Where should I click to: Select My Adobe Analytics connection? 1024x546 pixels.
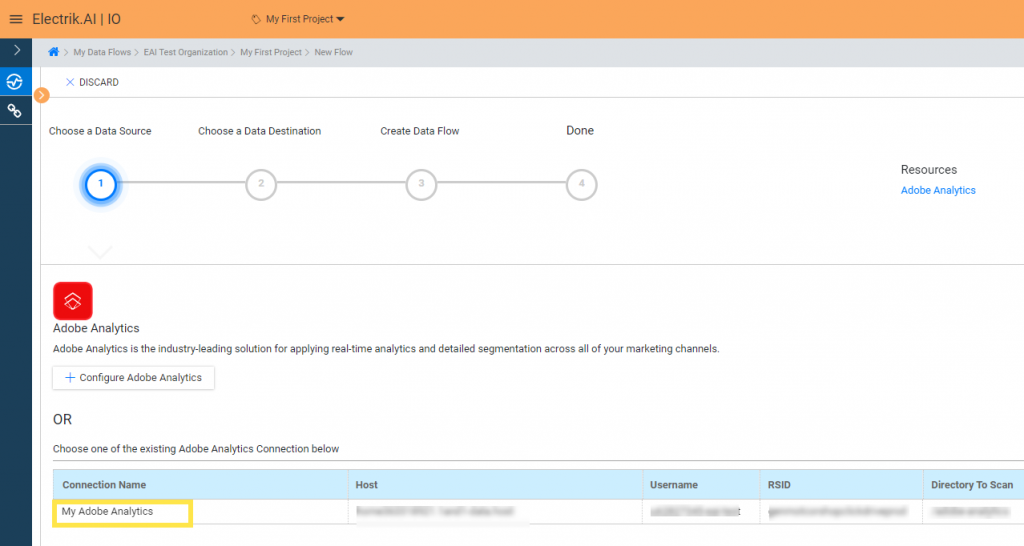click(x=107, y=511)
